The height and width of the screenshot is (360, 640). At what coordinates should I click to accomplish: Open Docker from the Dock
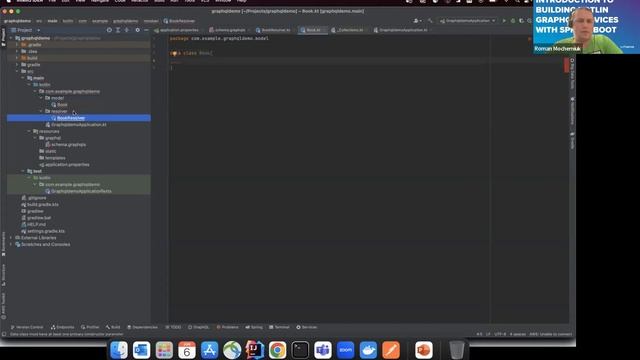pos(368,350)
